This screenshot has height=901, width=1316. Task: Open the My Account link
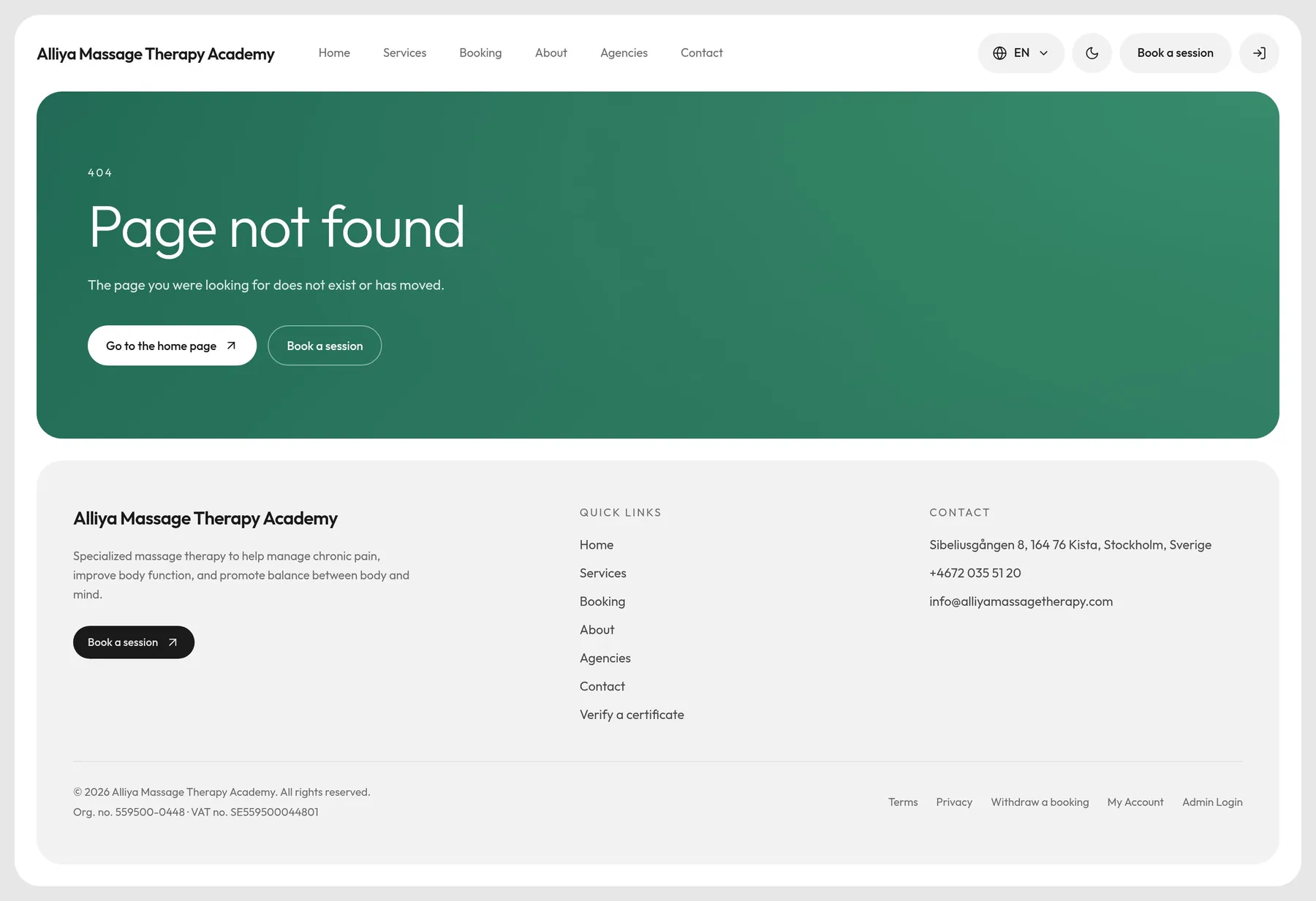pos(1135,802)
